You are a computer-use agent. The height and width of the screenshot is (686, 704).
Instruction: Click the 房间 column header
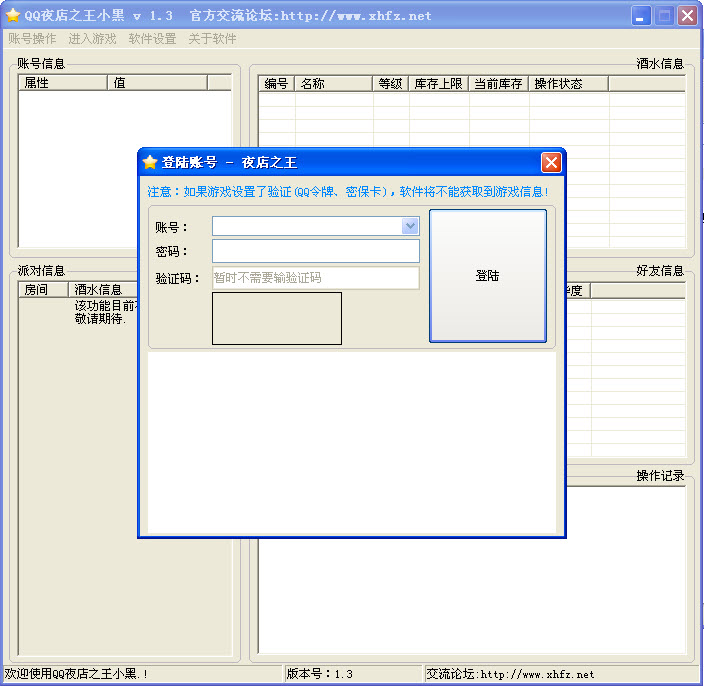pyautogui.click(x=43, y=290)
